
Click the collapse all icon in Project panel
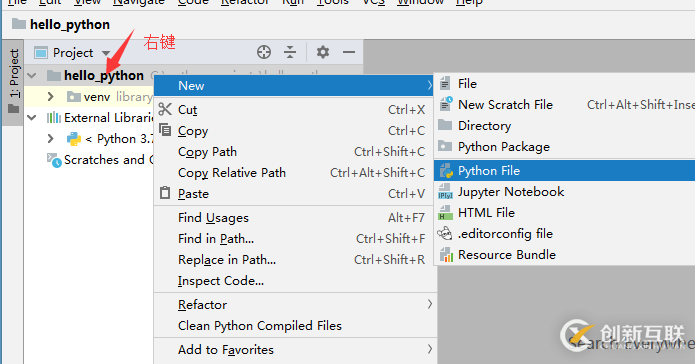click(290, 52)
